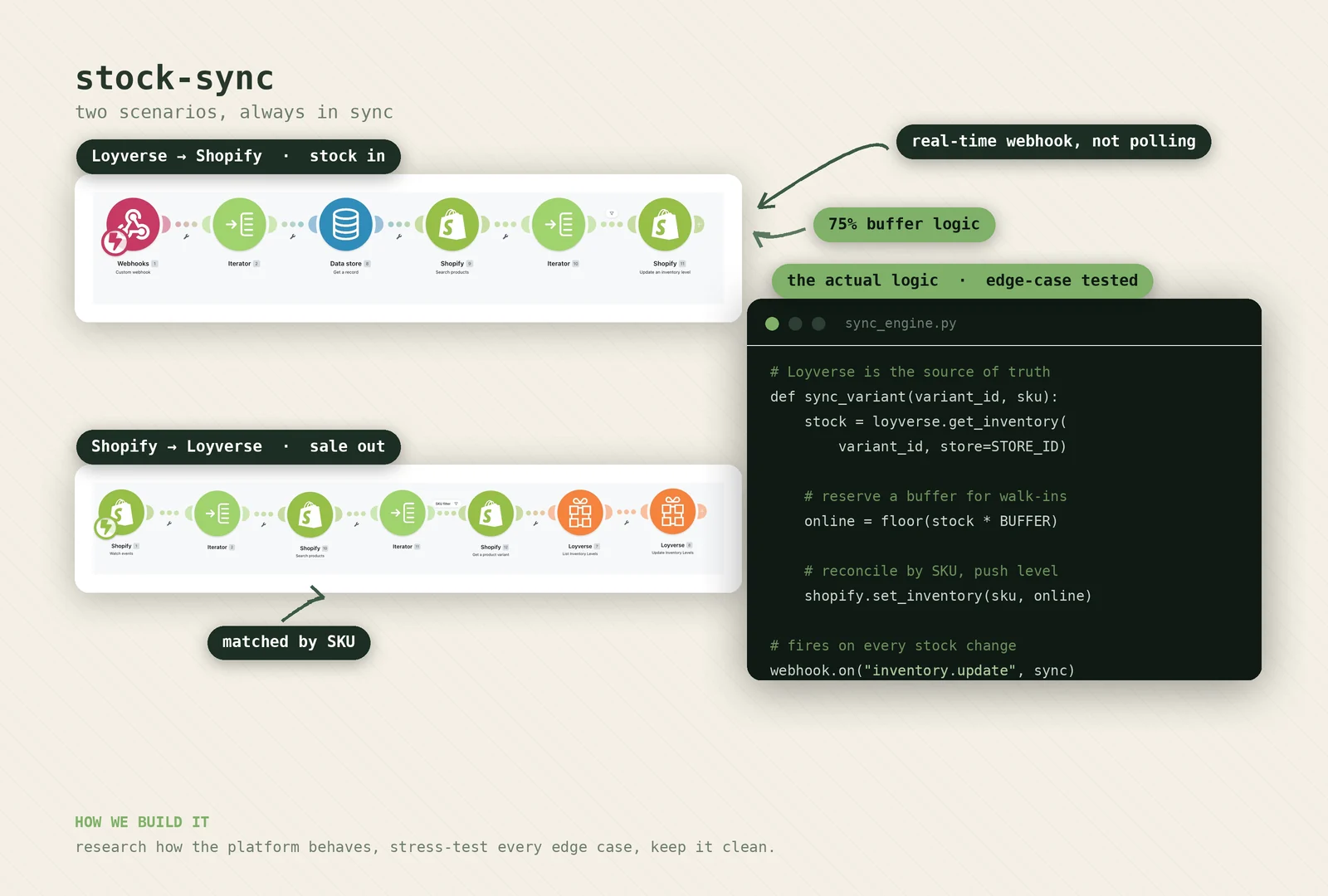Open Shopify Get a product variant module
This screenshot has width=1328, height=896.
coord(491,514)
